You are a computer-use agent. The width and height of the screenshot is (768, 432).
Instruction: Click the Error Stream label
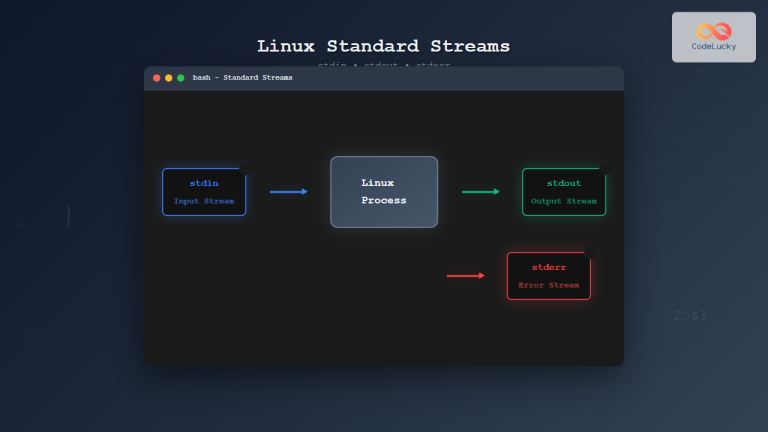point(548,285)
